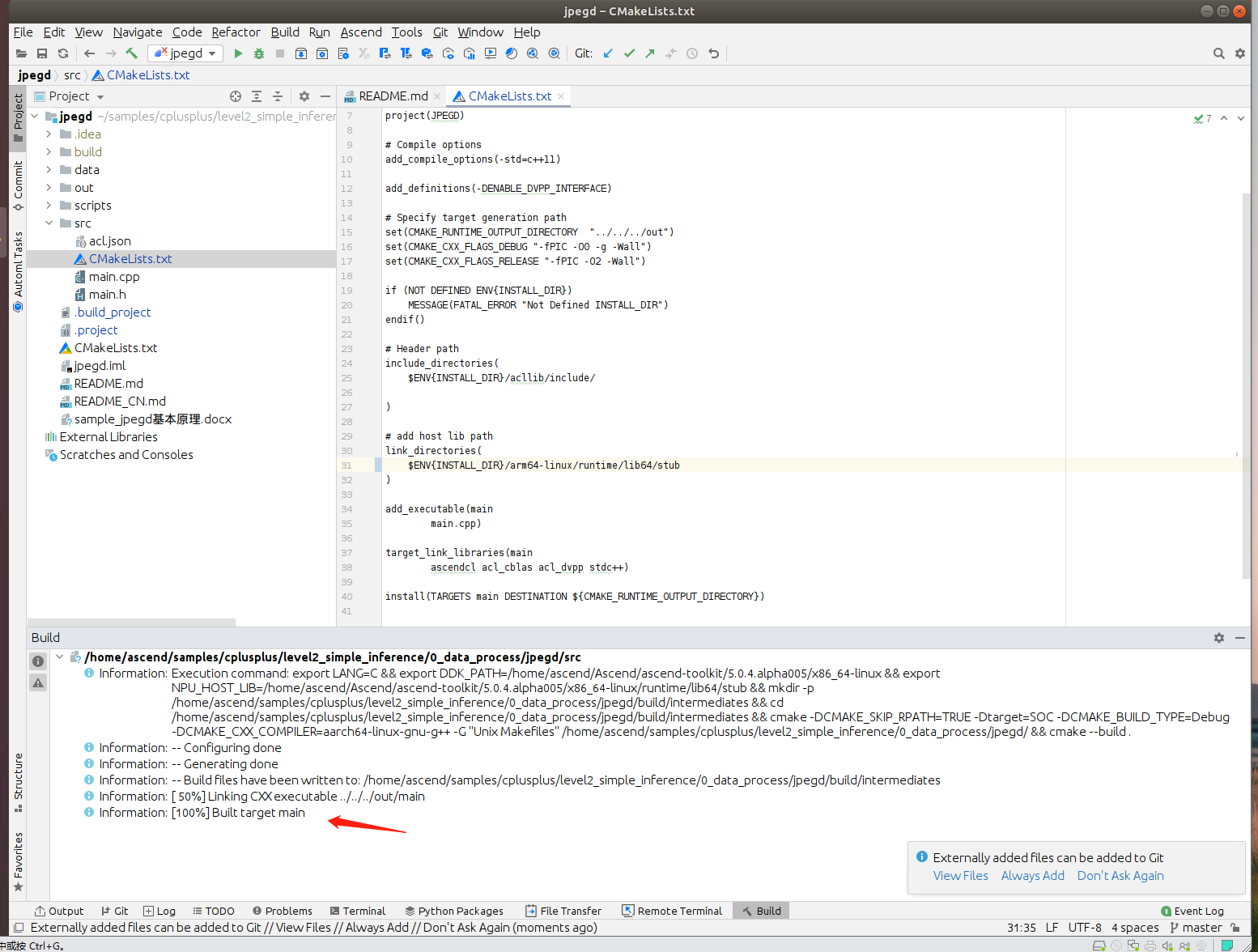The height and width of the screenshot is (952, 1258).
Task: Click the Git update project arrow
Action: (x=608, y=53)
